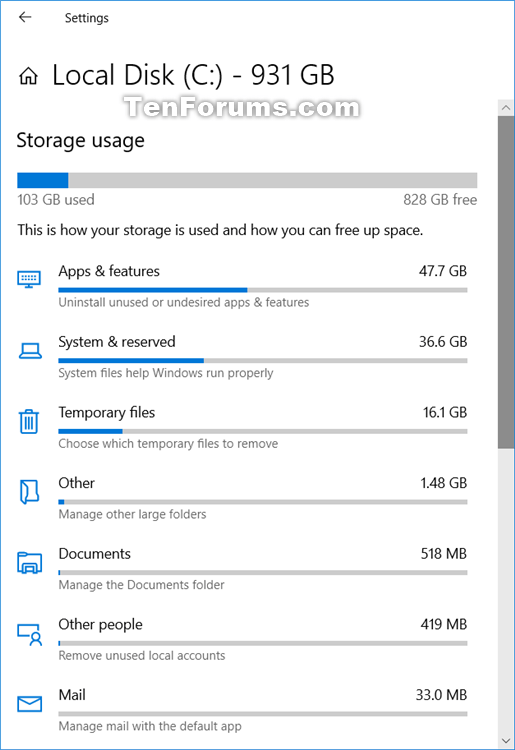The width and height of the screenshot is (515, 750).
Task: Click 'Manage the Documents folder' text
Action: (x=142, y=585)
